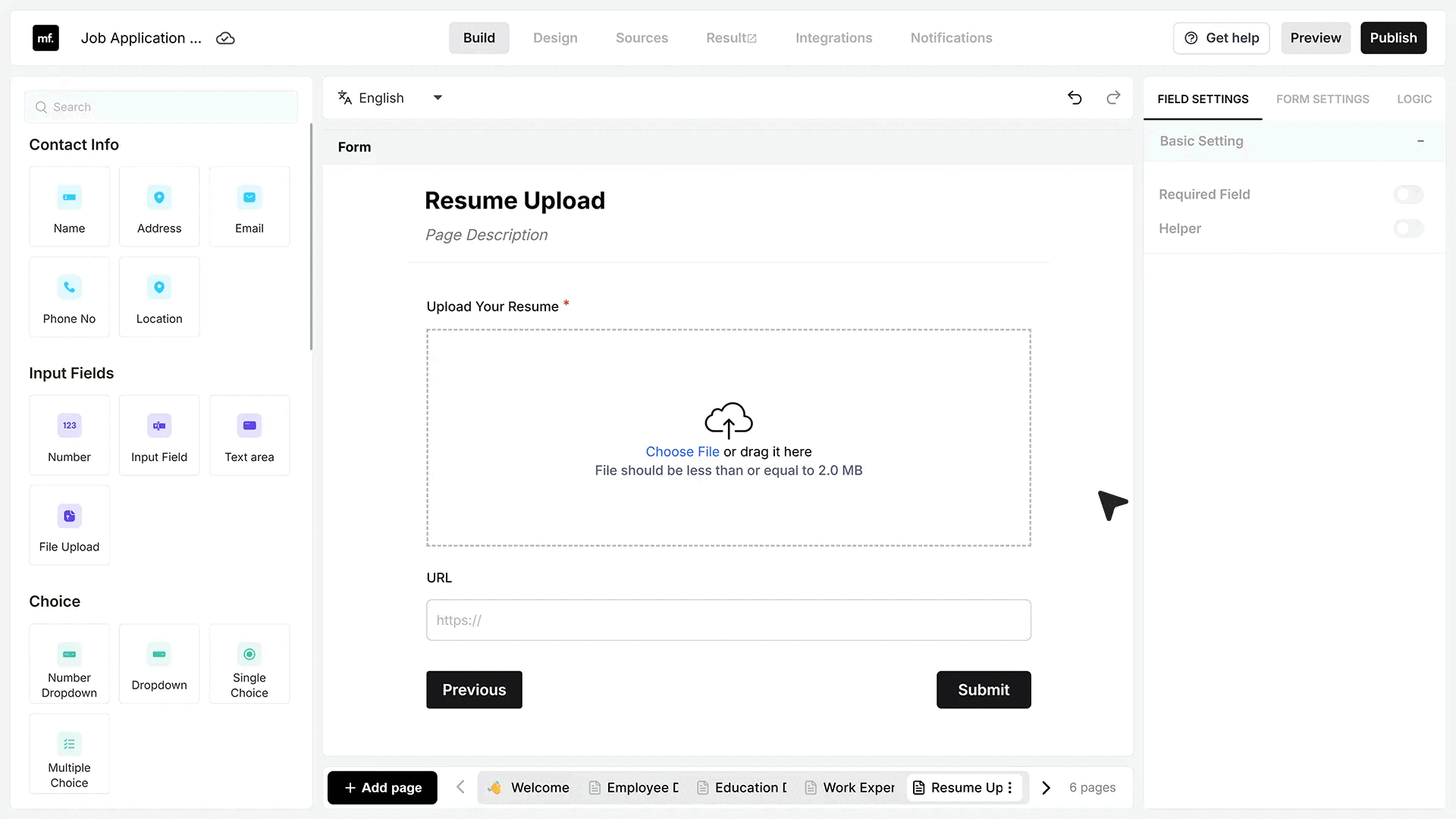
Task: Open the Employee D page tab
Action: coord(635,788)
